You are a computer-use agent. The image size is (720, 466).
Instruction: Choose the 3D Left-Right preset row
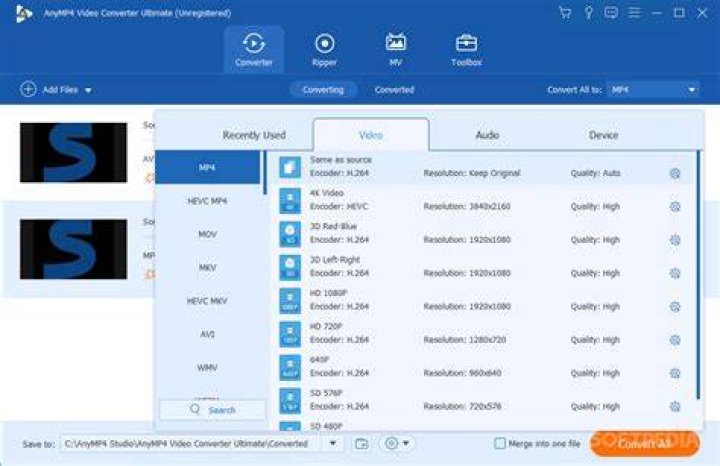483,267
